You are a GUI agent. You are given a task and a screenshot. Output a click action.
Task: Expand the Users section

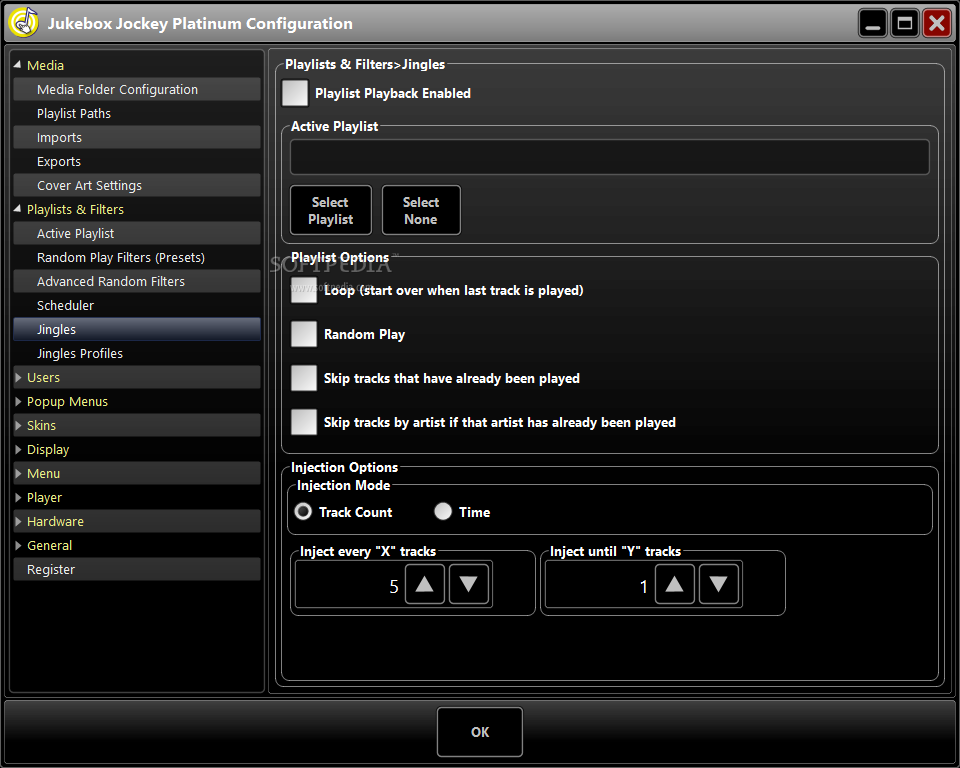(18, 377)
